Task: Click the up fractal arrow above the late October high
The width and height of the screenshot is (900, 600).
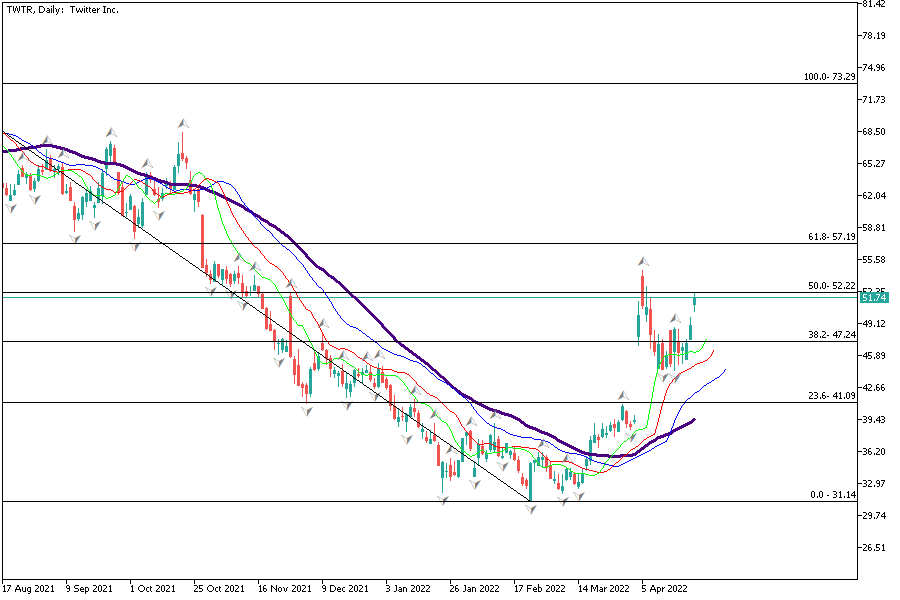Action: [x=183, y=123]
